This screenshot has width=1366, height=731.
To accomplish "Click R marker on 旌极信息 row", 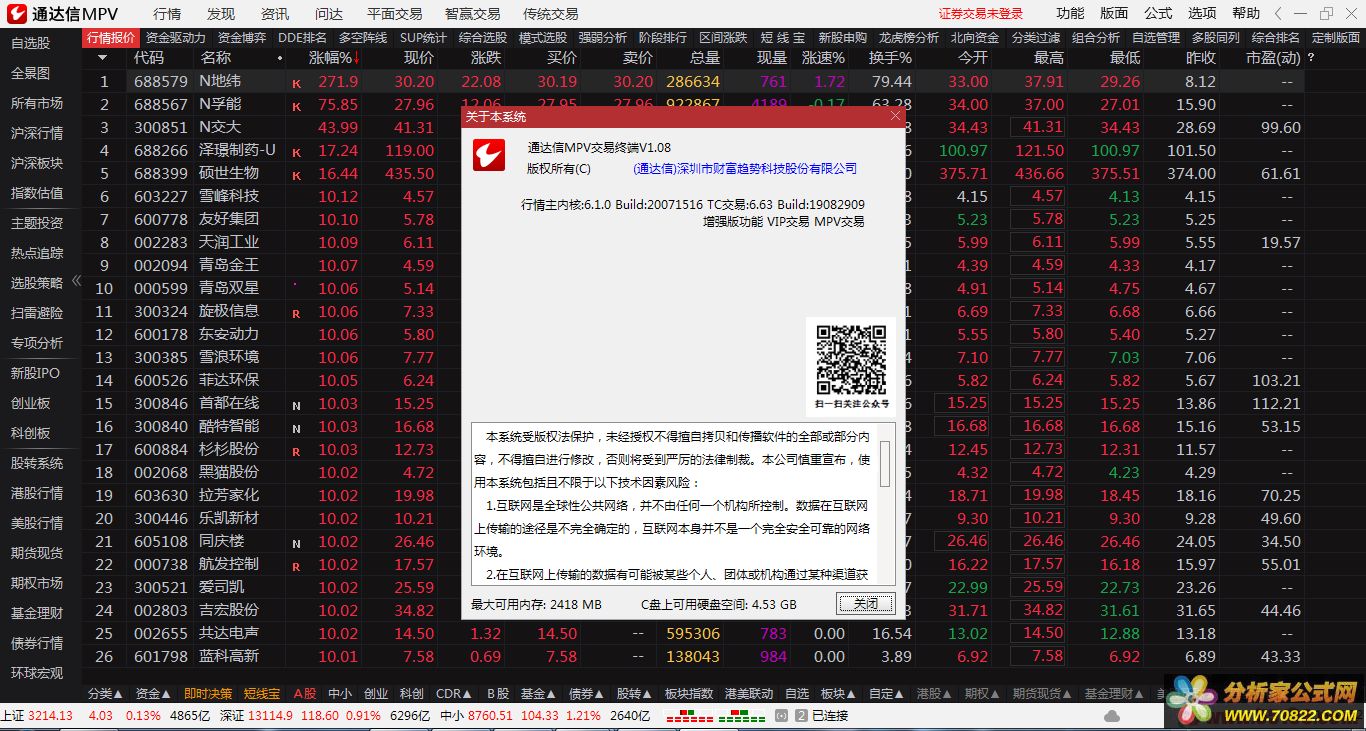I will [296, 313].
